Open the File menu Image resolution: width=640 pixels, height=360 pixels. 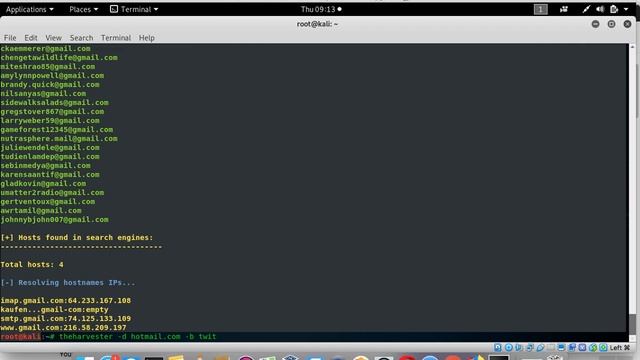10,38
